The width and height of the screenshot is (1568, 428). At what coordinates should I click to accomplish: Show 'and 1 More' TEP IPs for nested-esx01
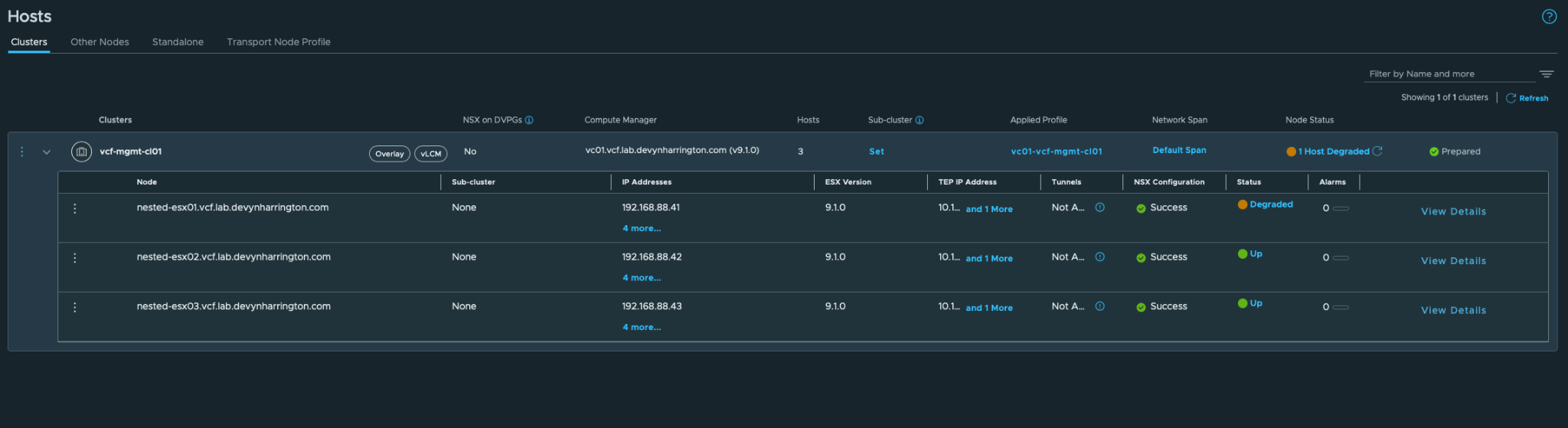pos(989,209)
